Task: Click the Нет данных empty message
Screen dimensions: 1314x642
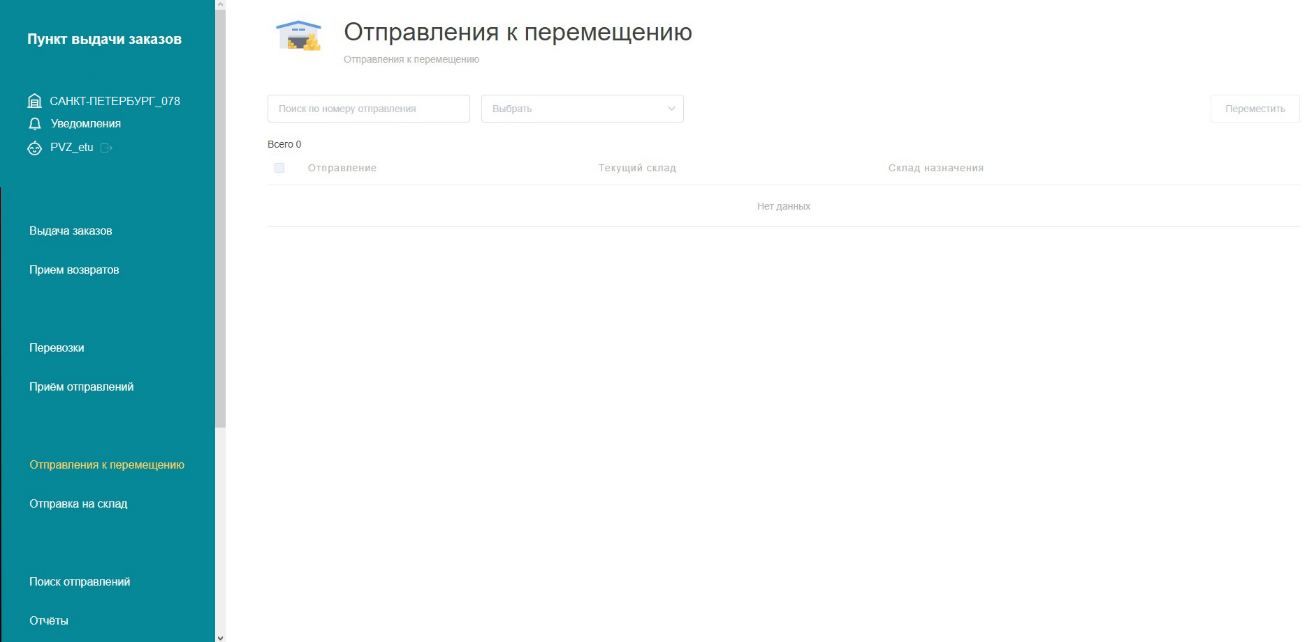Action: click(x=783, y=206)
